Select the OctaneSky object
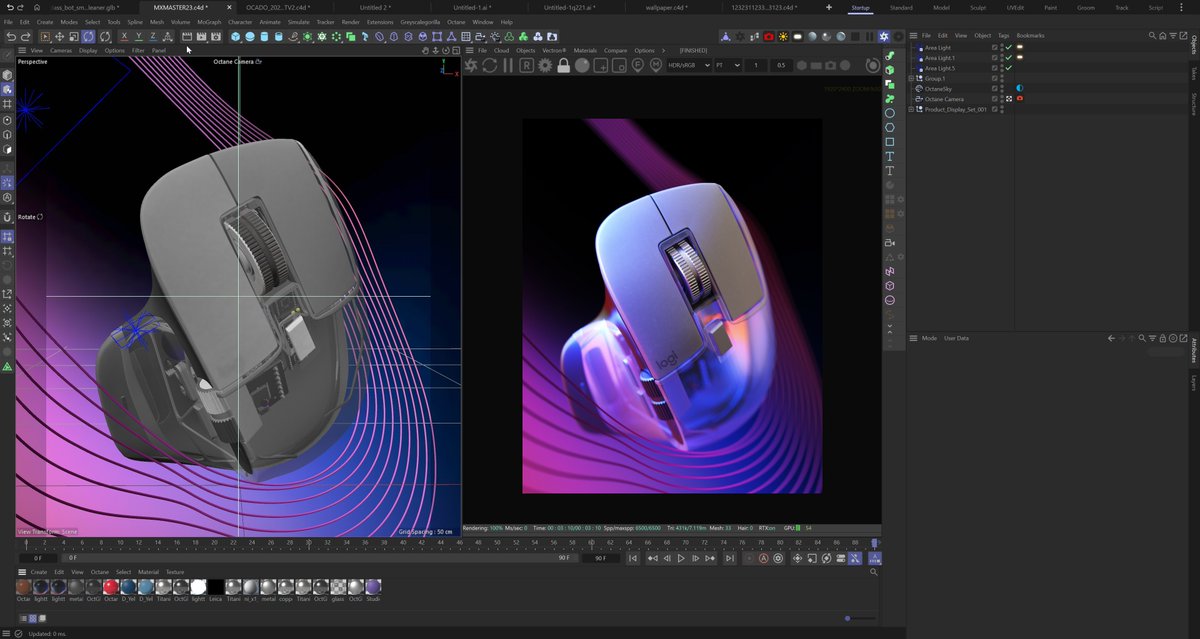The width and height of the screenshot is (1200, 639). coord(937,89)
